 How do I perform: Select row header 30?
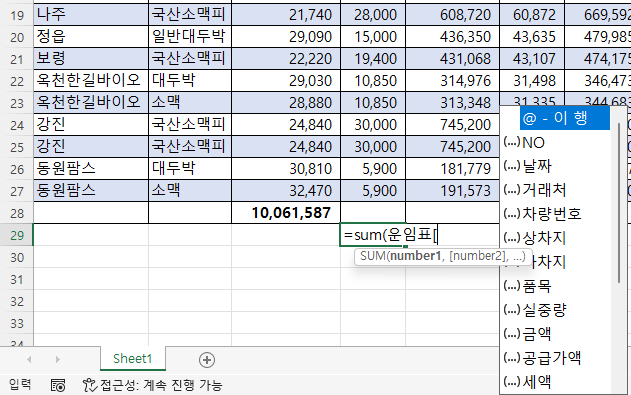(17, 257)
